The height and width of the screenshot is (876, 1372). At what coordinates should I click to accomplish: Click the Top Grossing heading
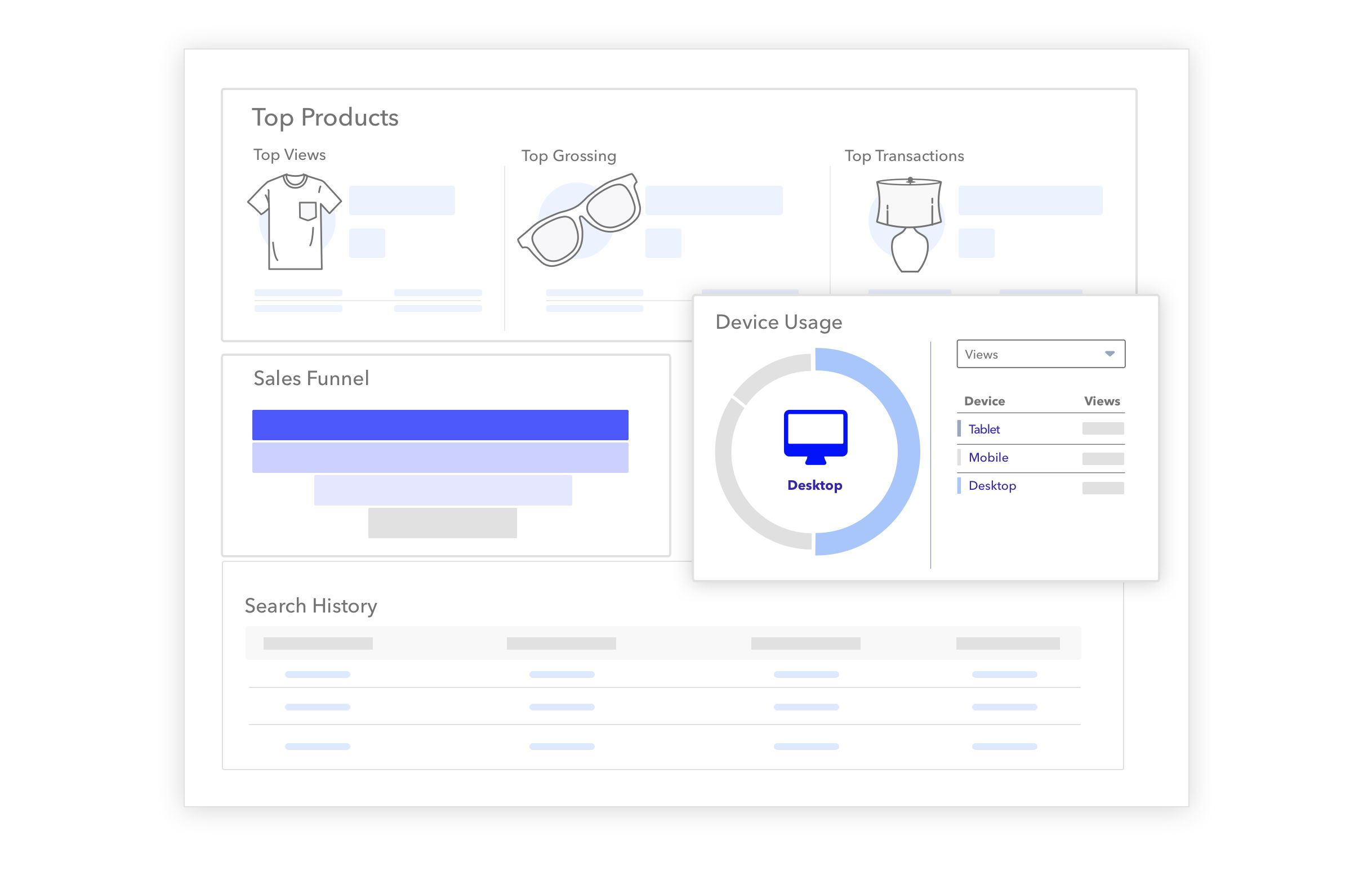(x=569, y=156)
